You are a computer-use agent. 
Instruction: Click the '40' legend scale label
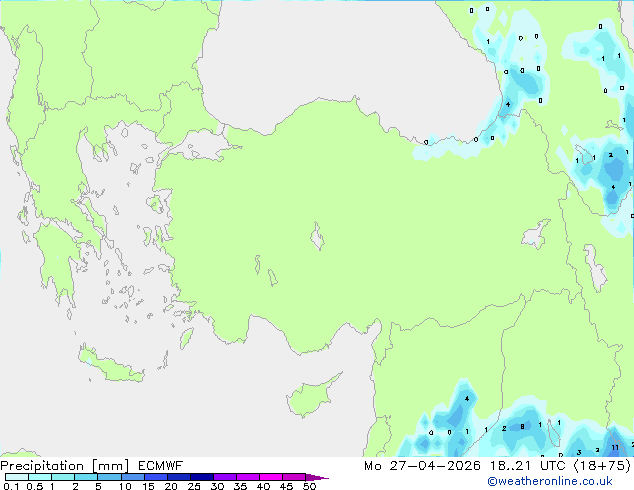263,486
